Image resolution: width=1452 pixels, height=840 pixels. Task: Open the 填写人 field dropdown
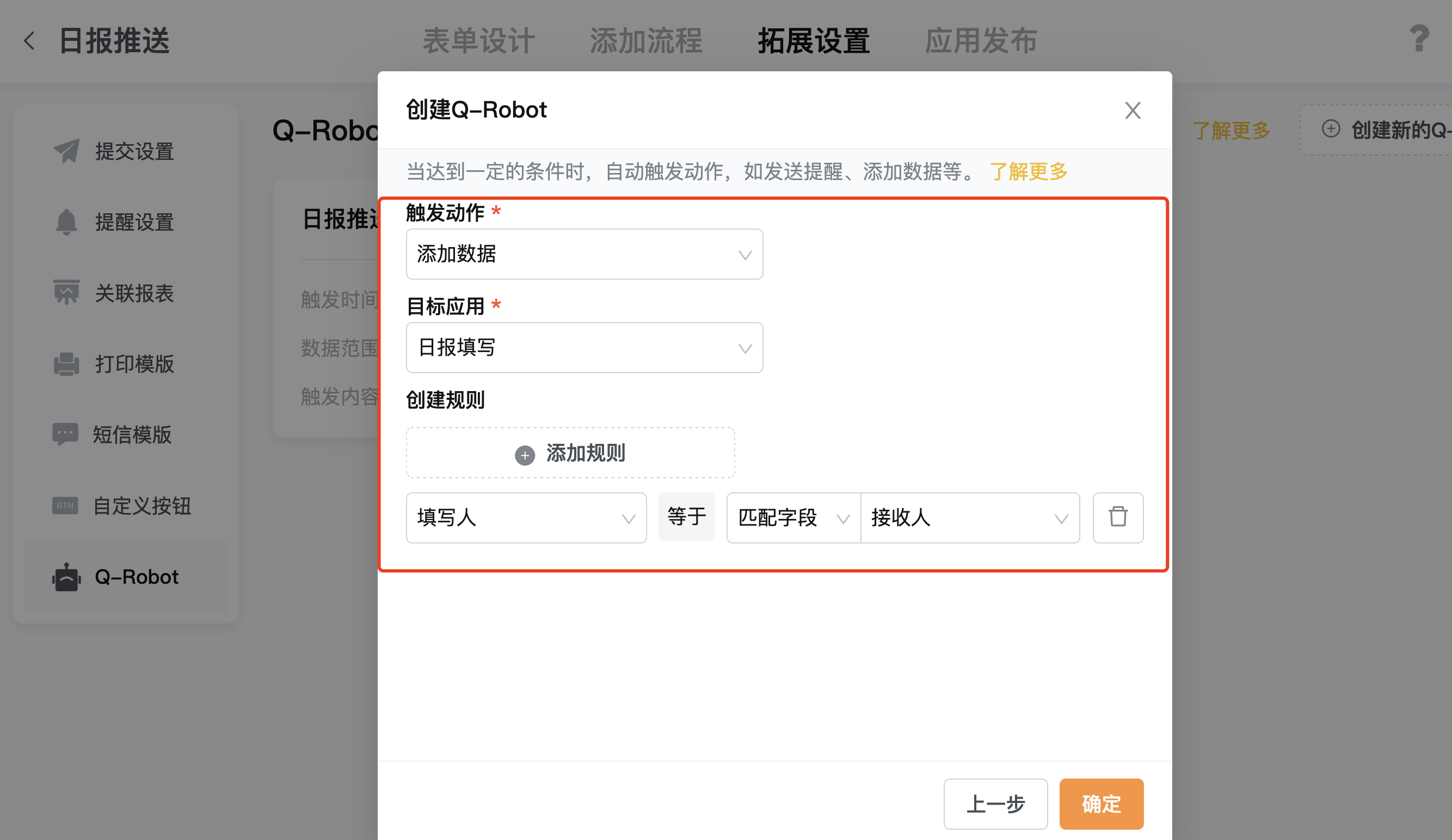[x=526, y=517]
